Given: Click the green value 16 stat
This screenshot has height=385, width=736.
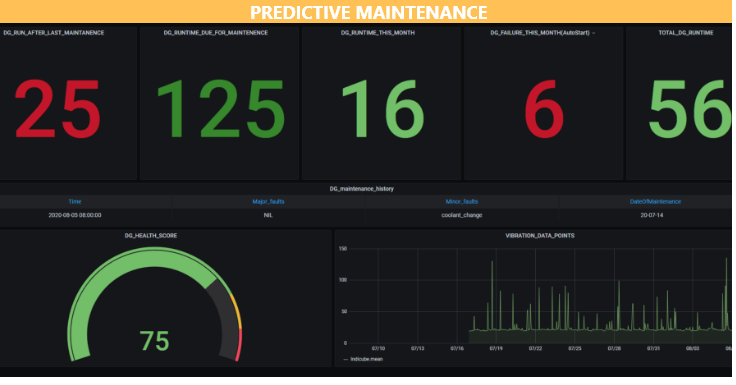Looking at the screenshot, I should [x=383, y=109].
